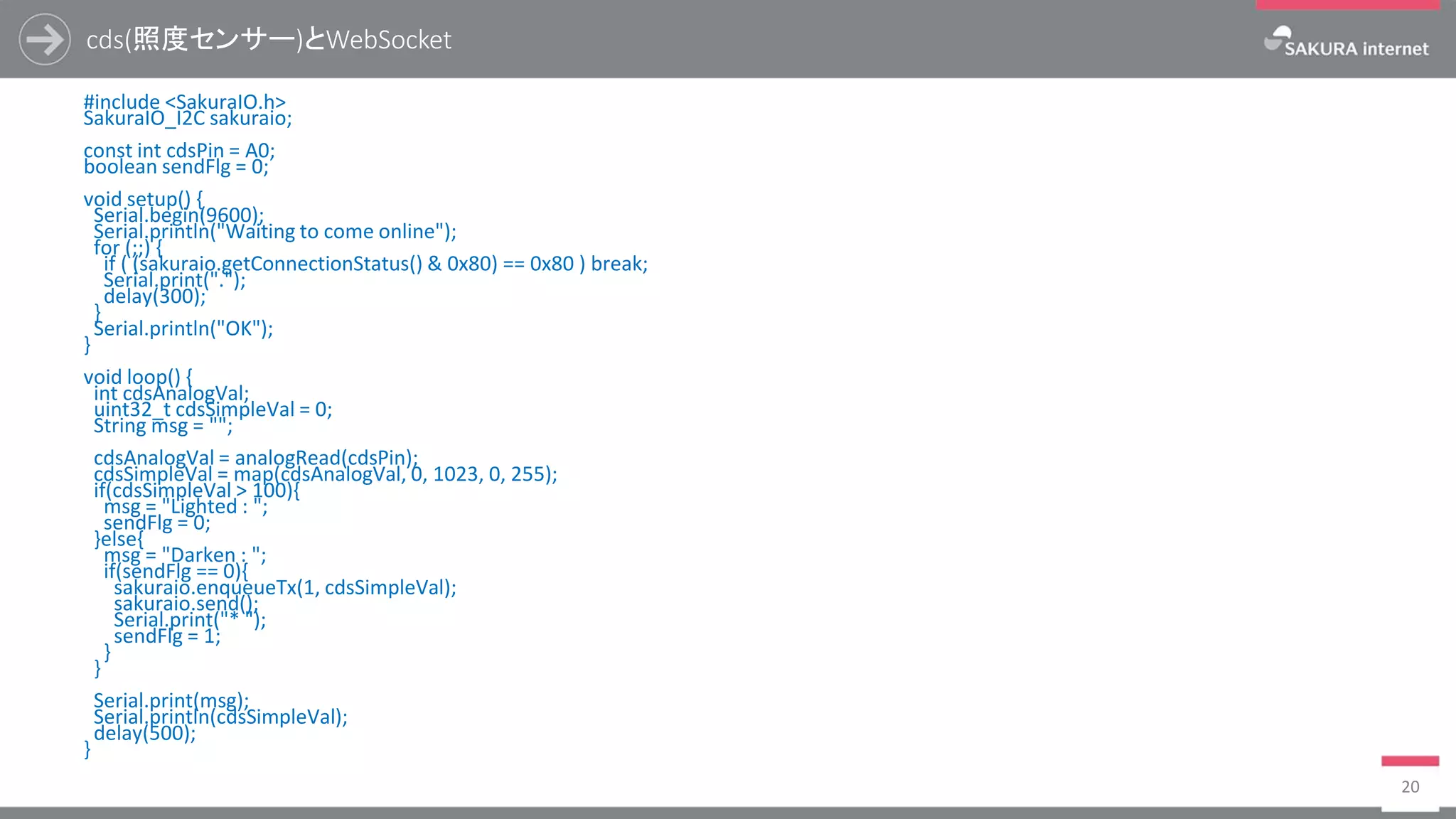Click the line 'msg = "Darken : ";'
The image size is (1456, 819).
tap(185, 555)
